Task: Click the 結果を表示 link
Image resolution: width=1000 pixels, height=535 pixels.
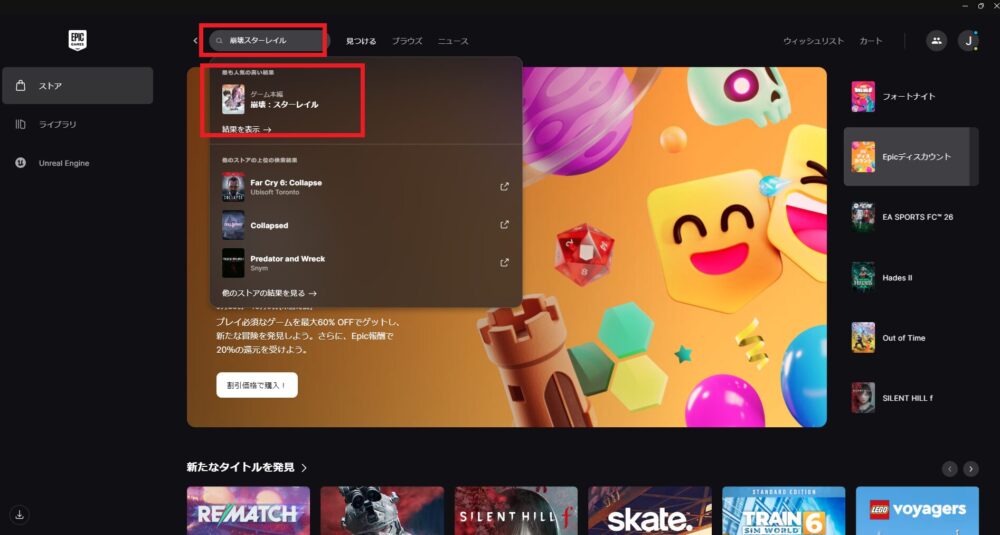Action: coord(246,130)
